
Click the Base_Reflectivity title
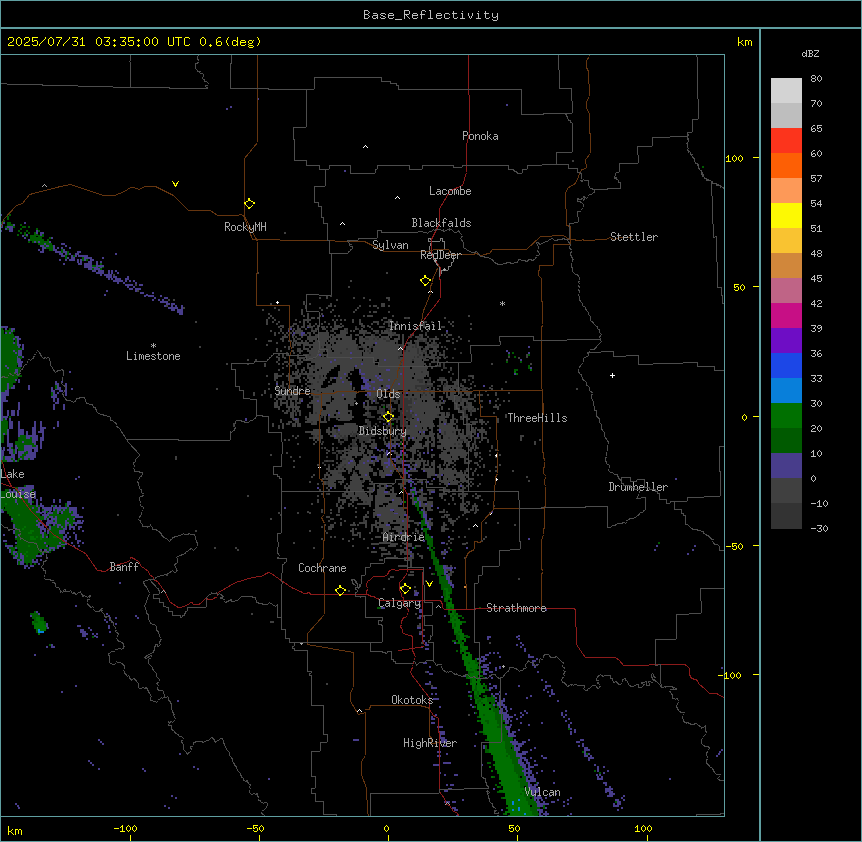click(431, 15)
